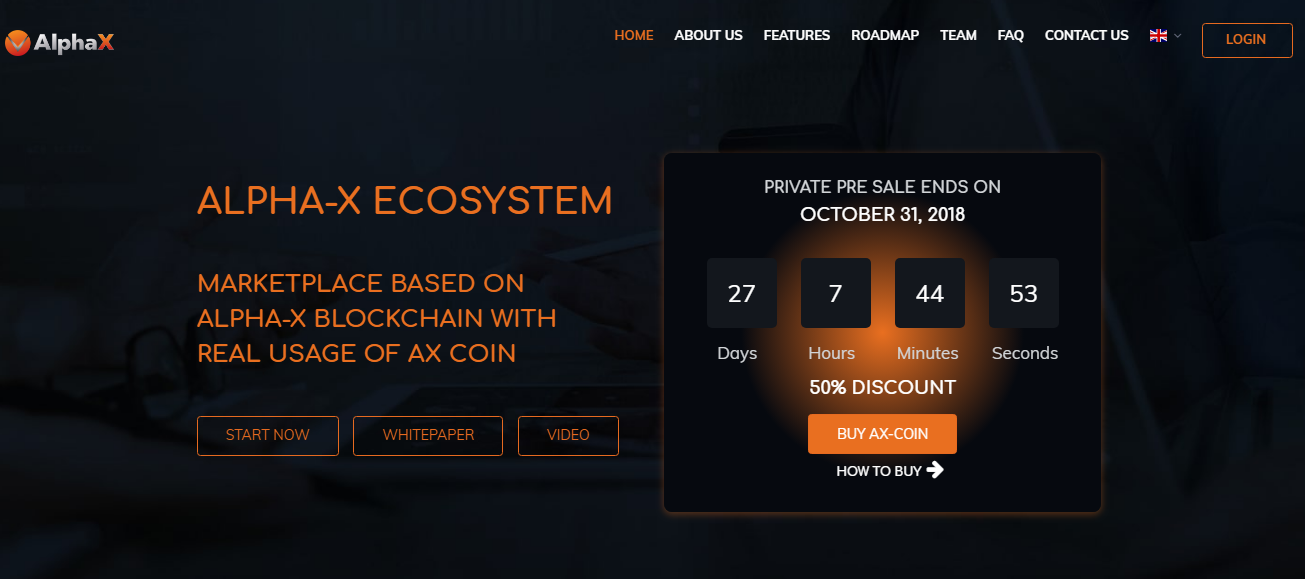Screen dimensions: 1305x579
Task: Click the AlphaX brand name text
Action: click(74, 43)
